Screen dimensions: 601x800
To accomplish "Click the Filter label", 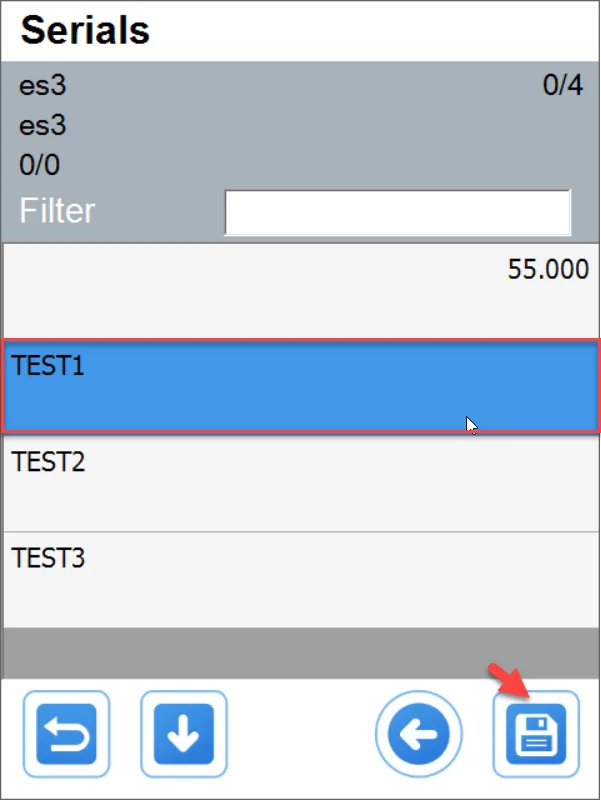I will (x=58, y=211).
